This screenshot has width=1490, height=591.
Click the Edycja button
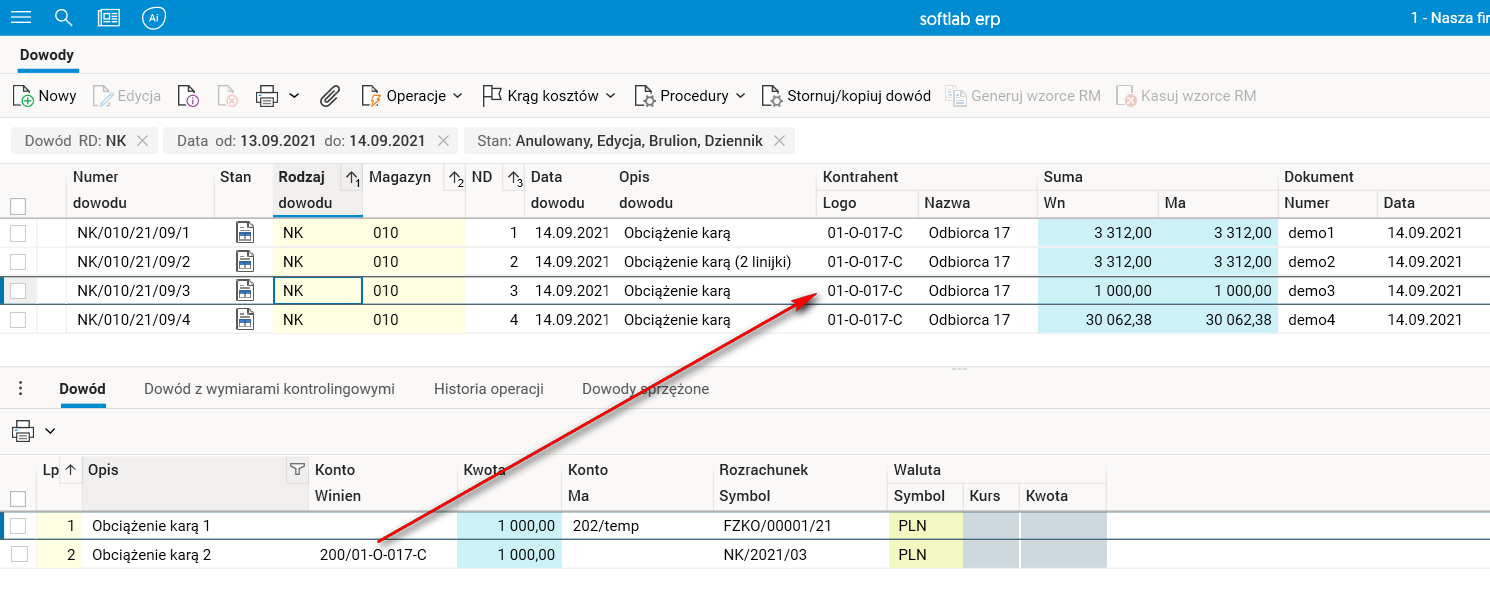127,96
